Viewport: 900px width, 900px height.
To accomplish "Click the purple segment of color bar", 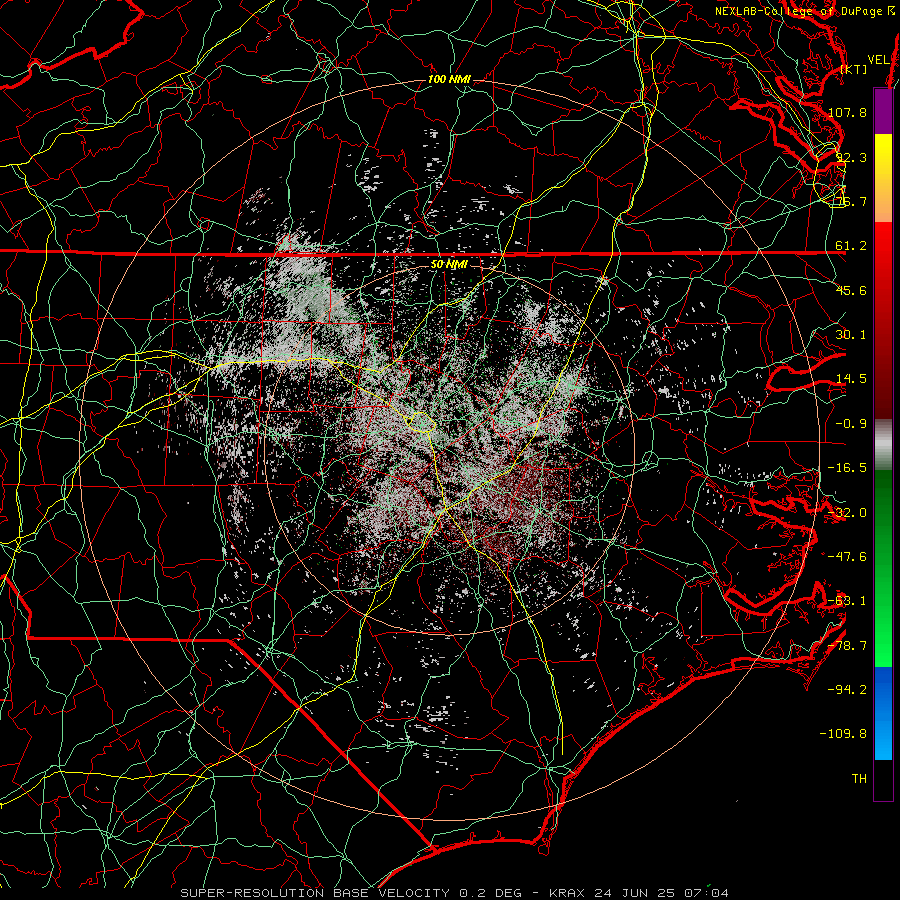I will point(883,111).
